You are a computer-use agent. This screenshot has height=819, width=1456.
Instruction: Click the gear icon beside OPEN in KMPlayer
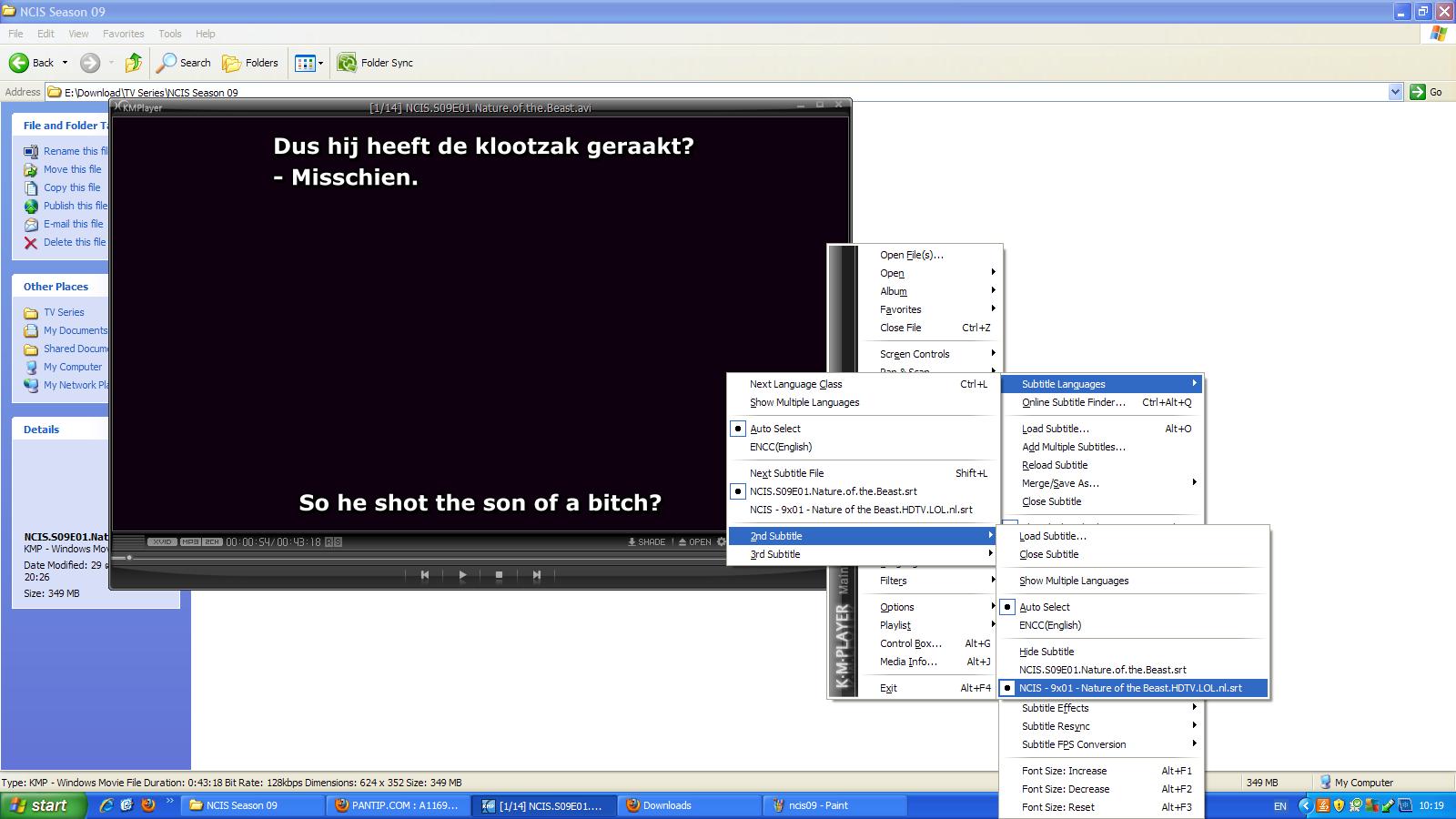pyautogui.click(x=722, y=541)
